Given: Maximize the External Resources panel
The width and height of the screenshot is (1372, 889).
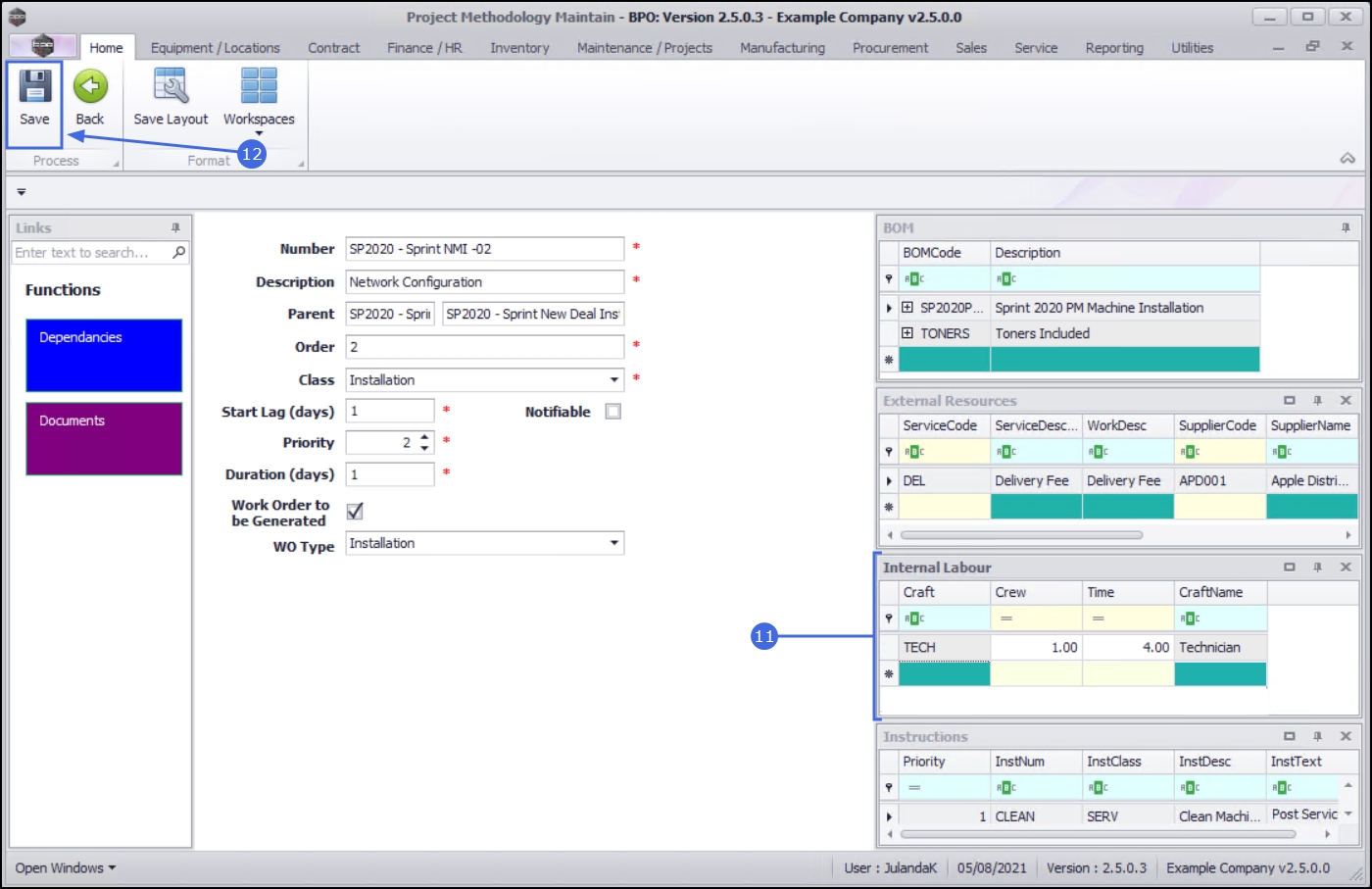Looking at the screenshot, I should (1290, 401).
